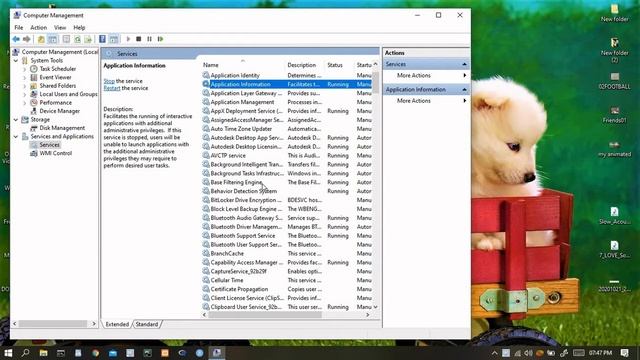The image size is (640, 360).
Task: Select the BranchCache service row
Action: tap(287, 253)
